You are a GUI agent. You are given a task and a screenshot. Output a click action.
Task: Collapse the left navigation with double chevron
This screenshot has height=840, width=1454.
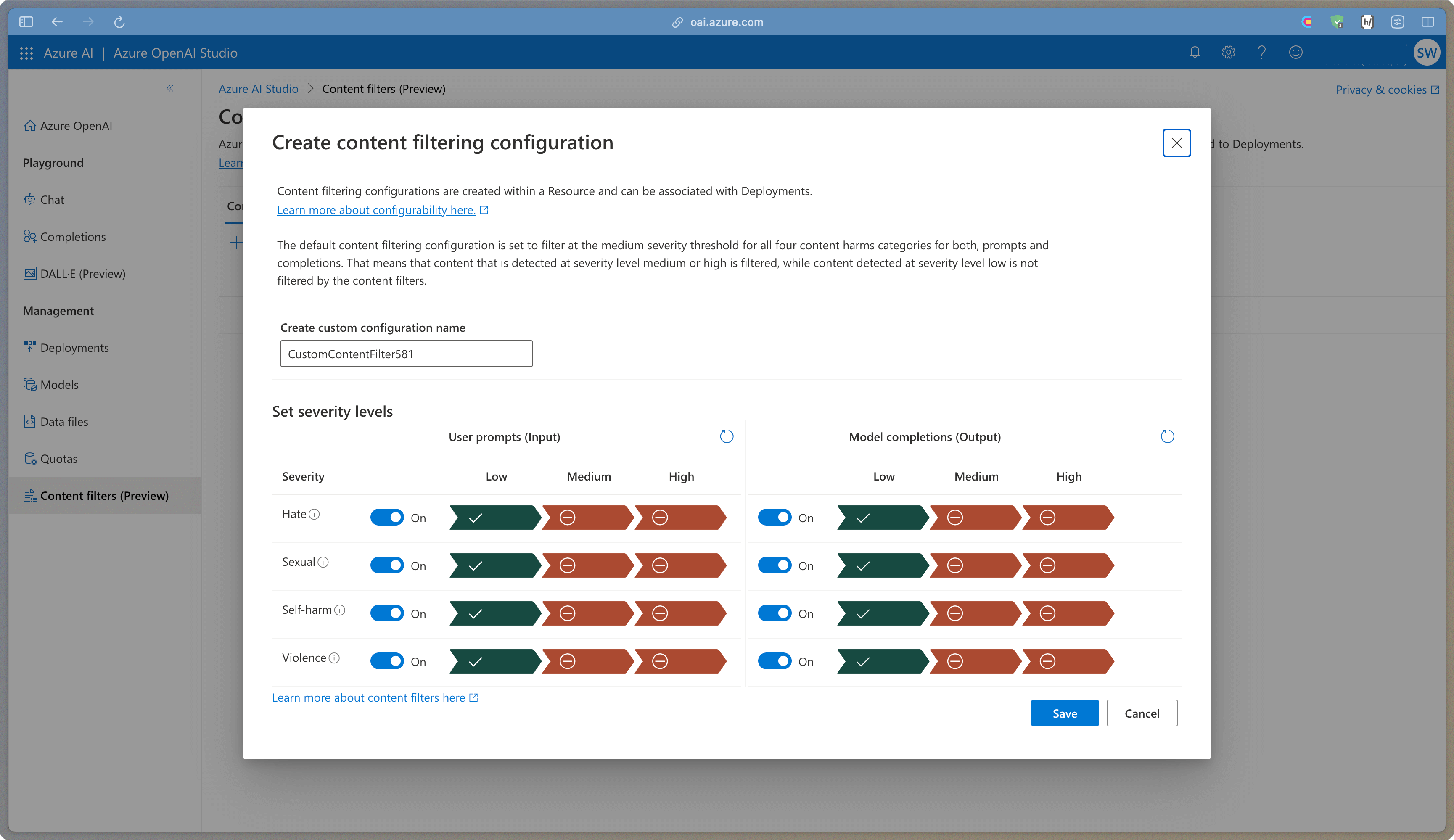[170, 88]
